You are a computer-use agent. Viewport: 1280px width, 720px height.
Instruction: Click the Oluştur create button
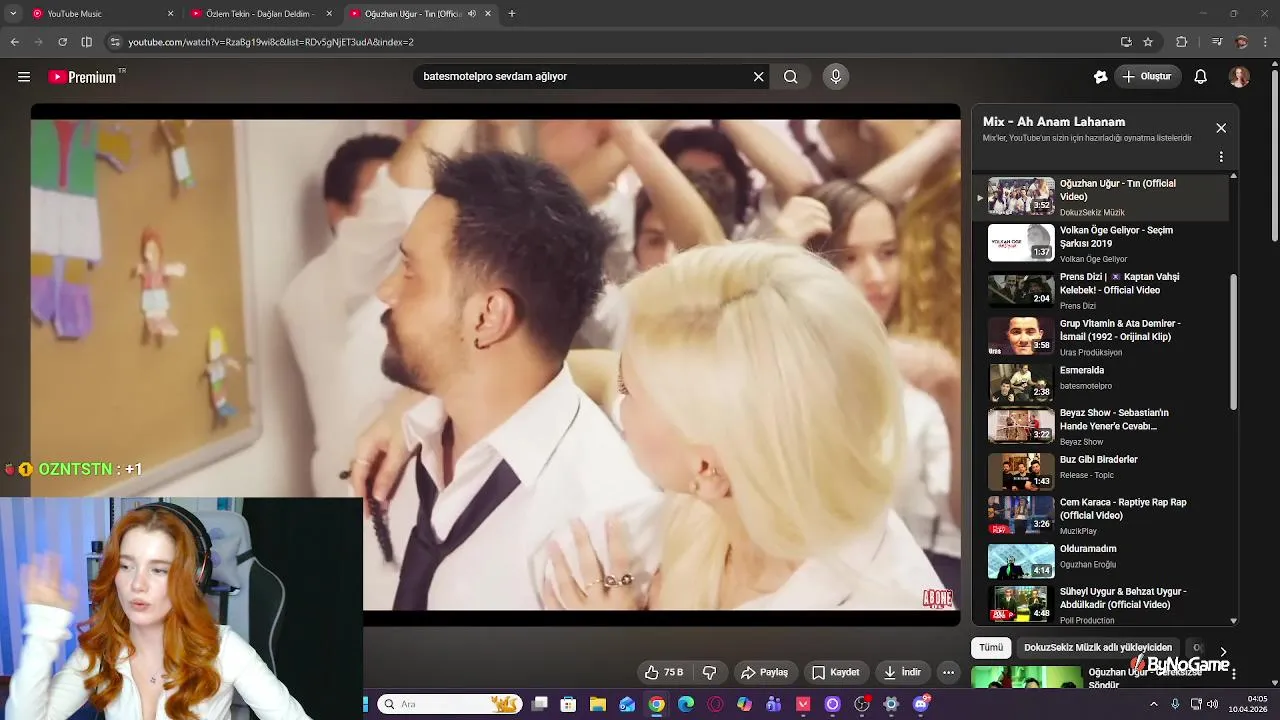tap(1146, 77)
